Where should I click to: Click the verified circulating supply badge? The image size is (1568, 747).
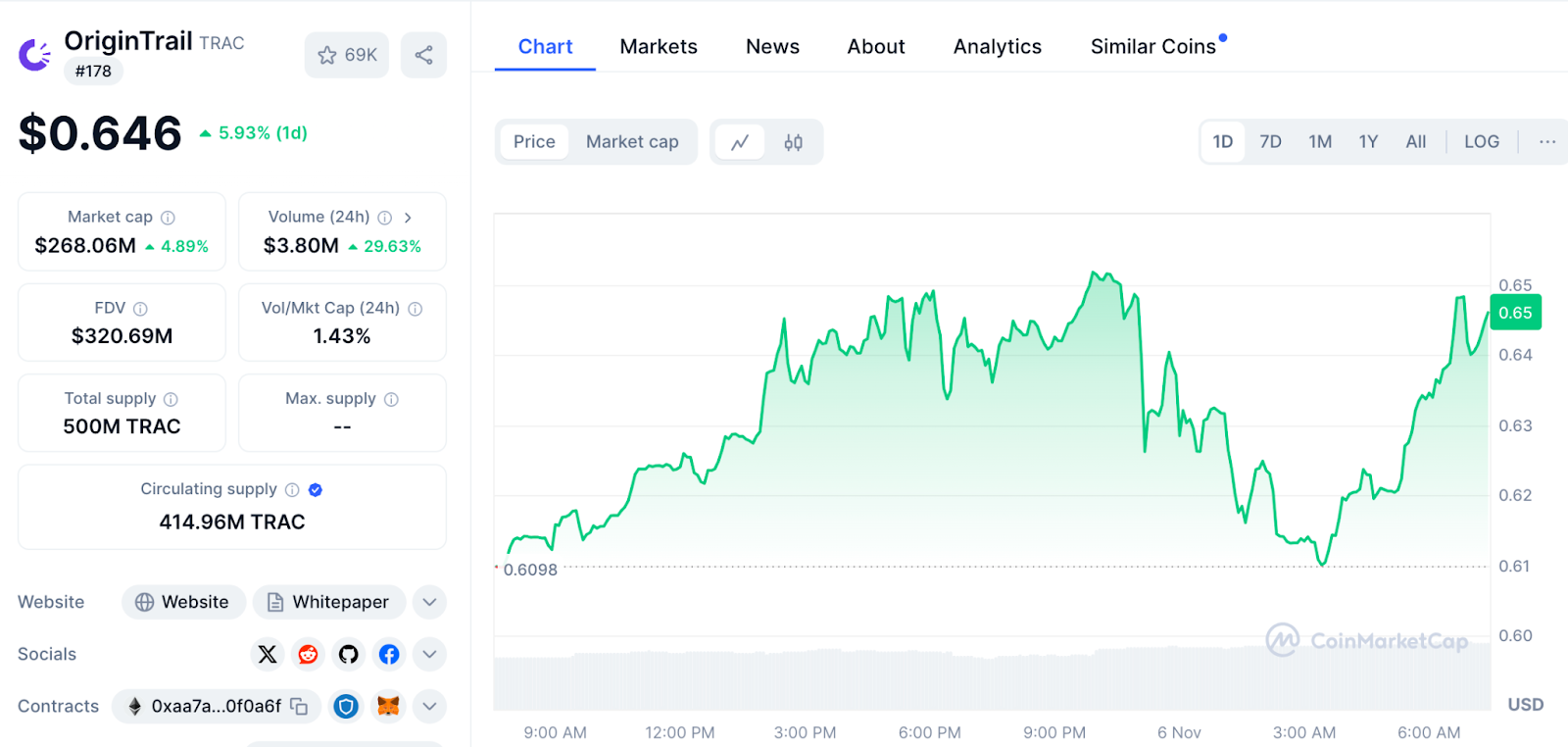[316, 490]
